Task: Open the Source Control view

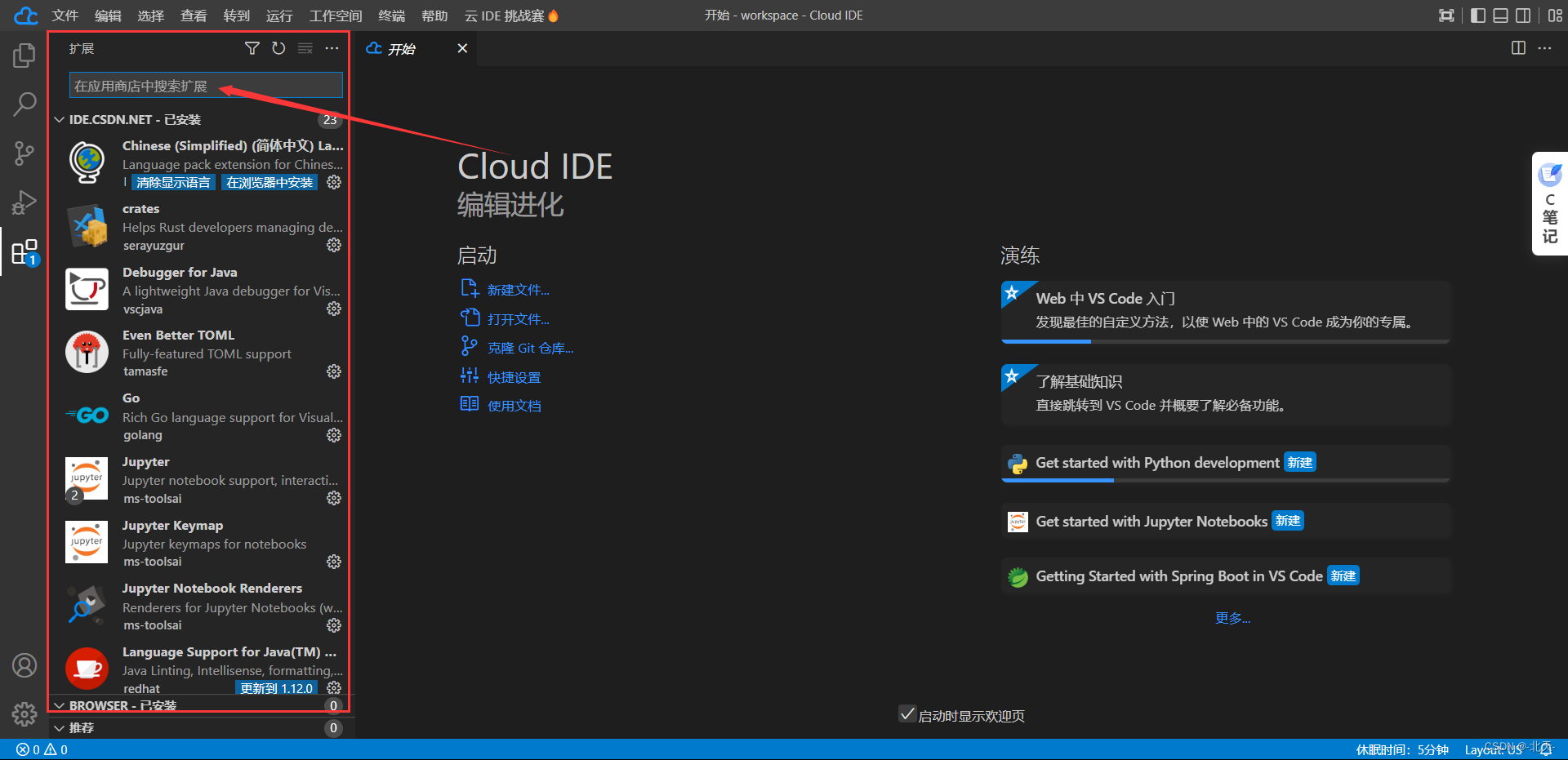Action: pyautogui.click(x=24, y=153)
